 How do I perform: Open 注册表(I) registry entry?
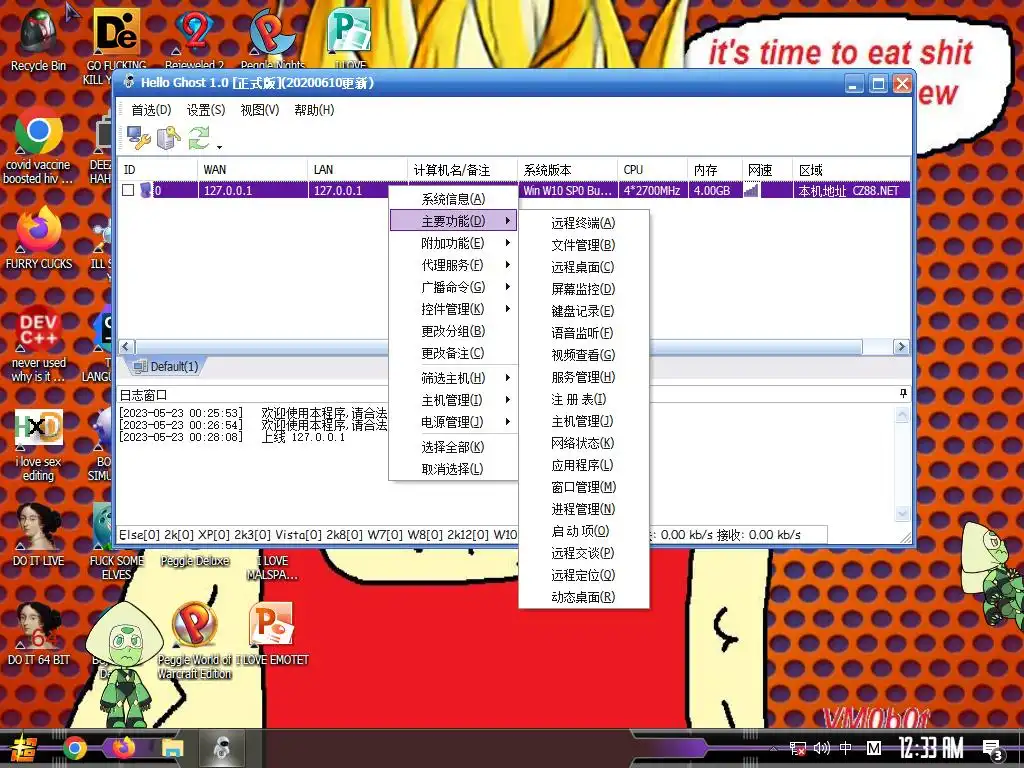[x=583, y=399]
